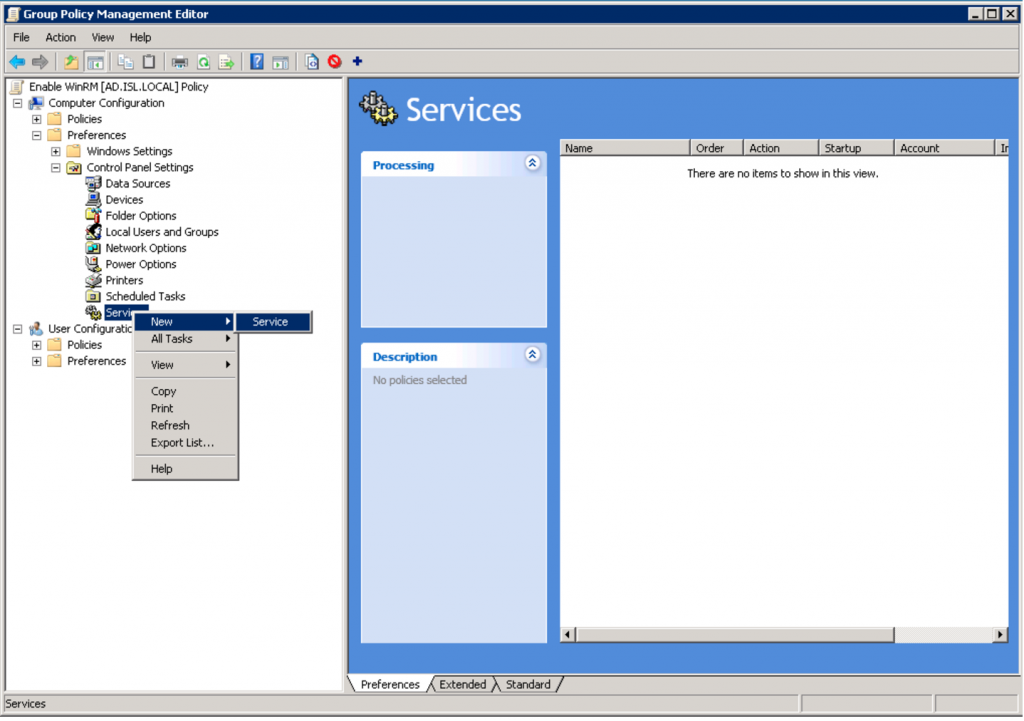Toggle the Show/Hide Console Tree toolbar button
The height and width of the screenshot is (721, 1024).
click(95, 61)
